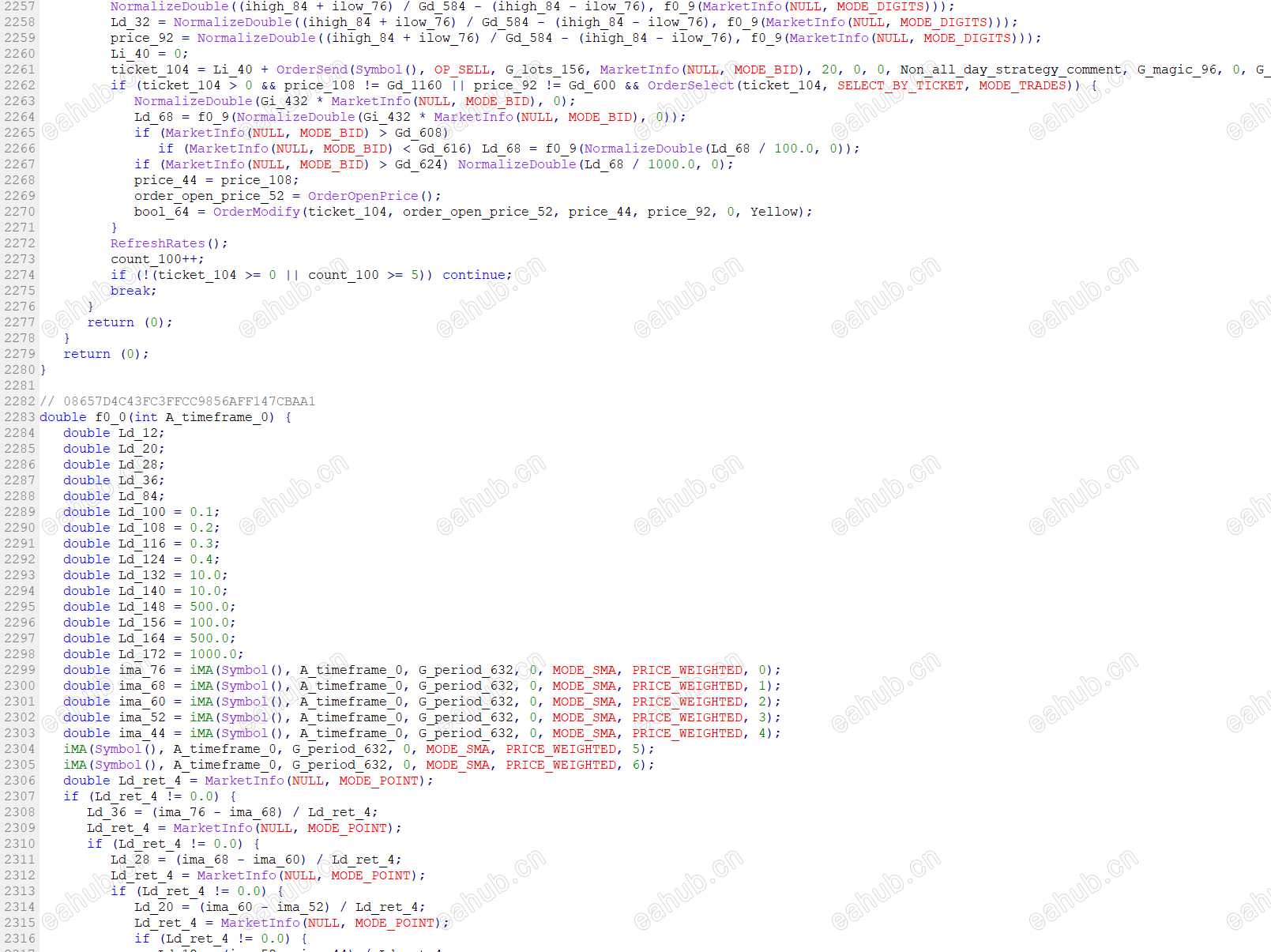The width and height of the screenshot is (1271, 952).
Task: Click the Gd_600 variable
Action: point(592,85)
